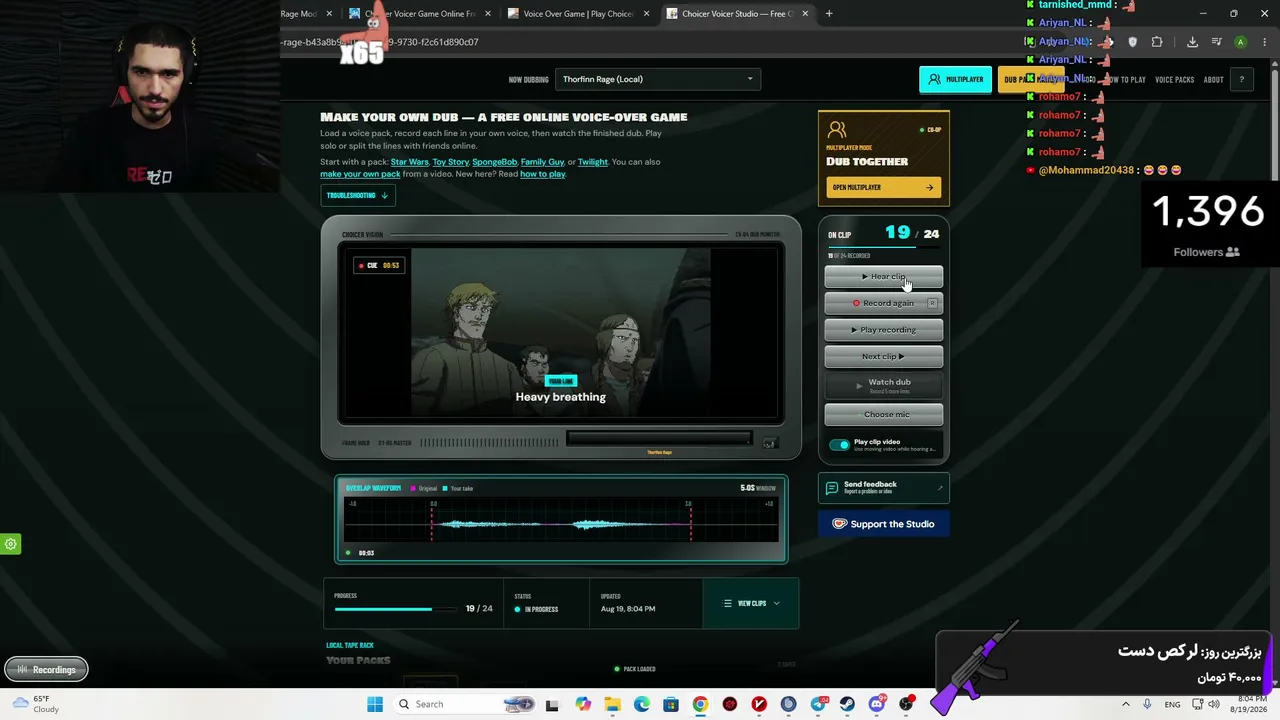Click the browser profile avatar
Screen dimensions: 1280x720
[x=1240, y=42]
